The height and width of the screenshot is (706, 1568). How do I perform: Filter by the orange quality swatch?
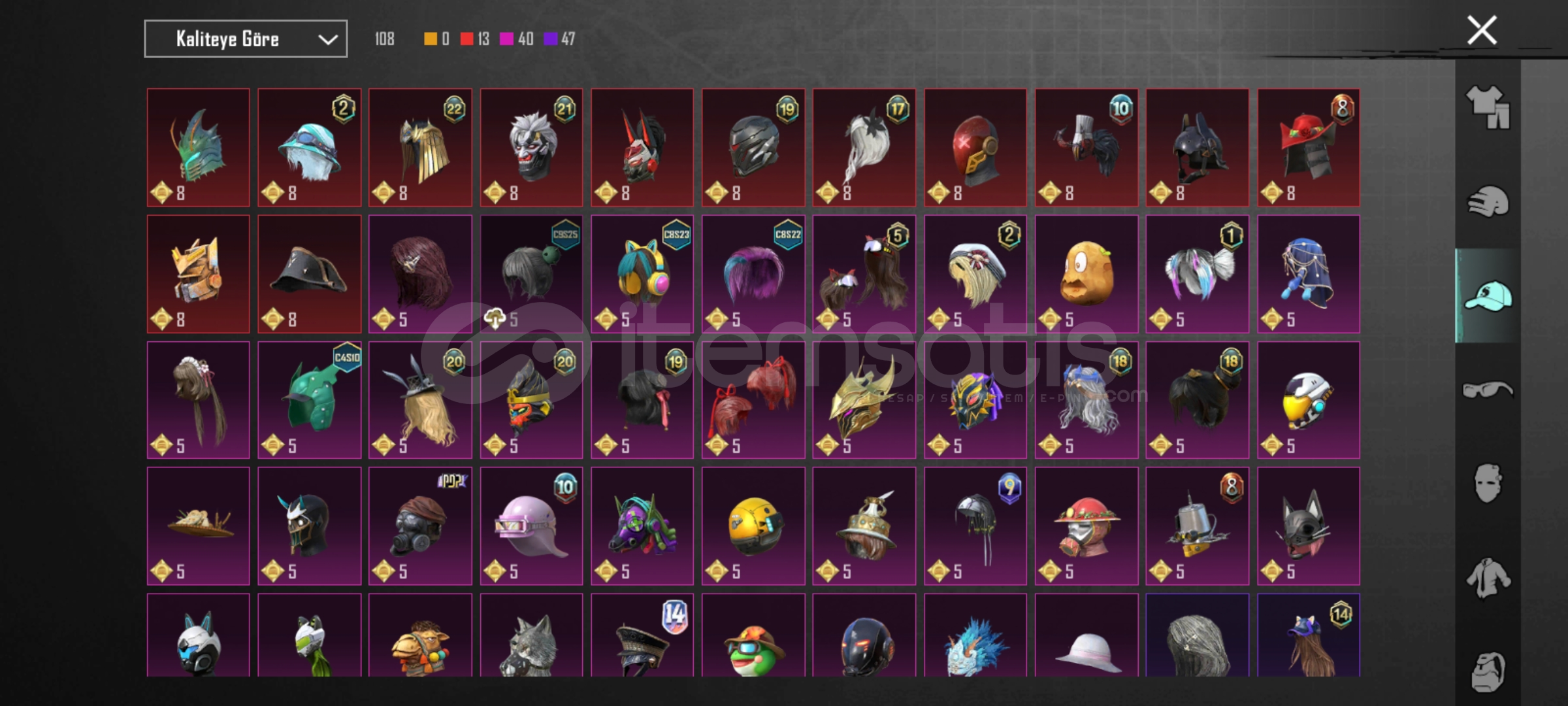click(430, 39)
